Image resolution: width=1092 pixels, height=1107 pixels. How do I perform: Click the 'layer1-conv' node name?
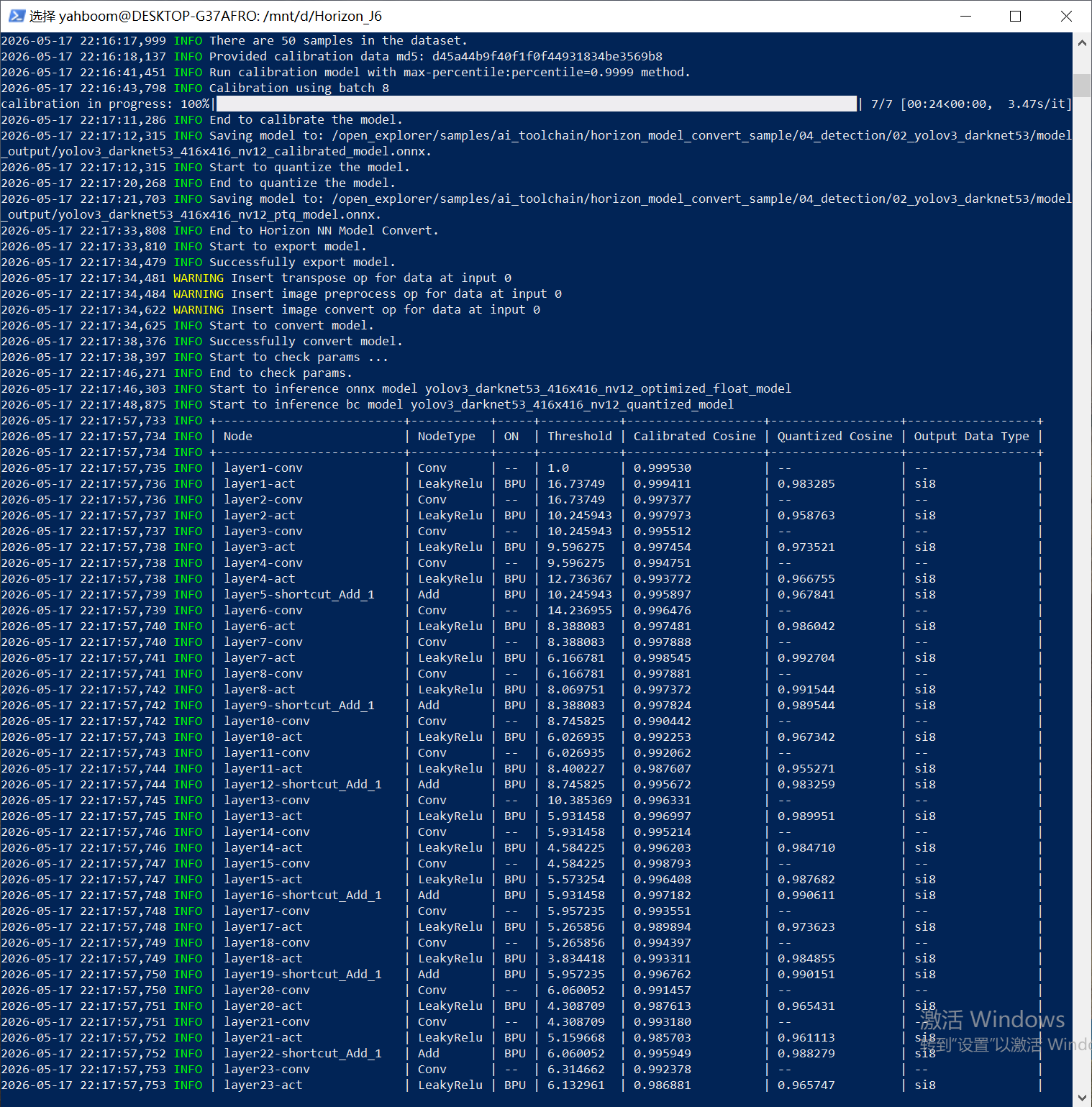pos(263,468)
